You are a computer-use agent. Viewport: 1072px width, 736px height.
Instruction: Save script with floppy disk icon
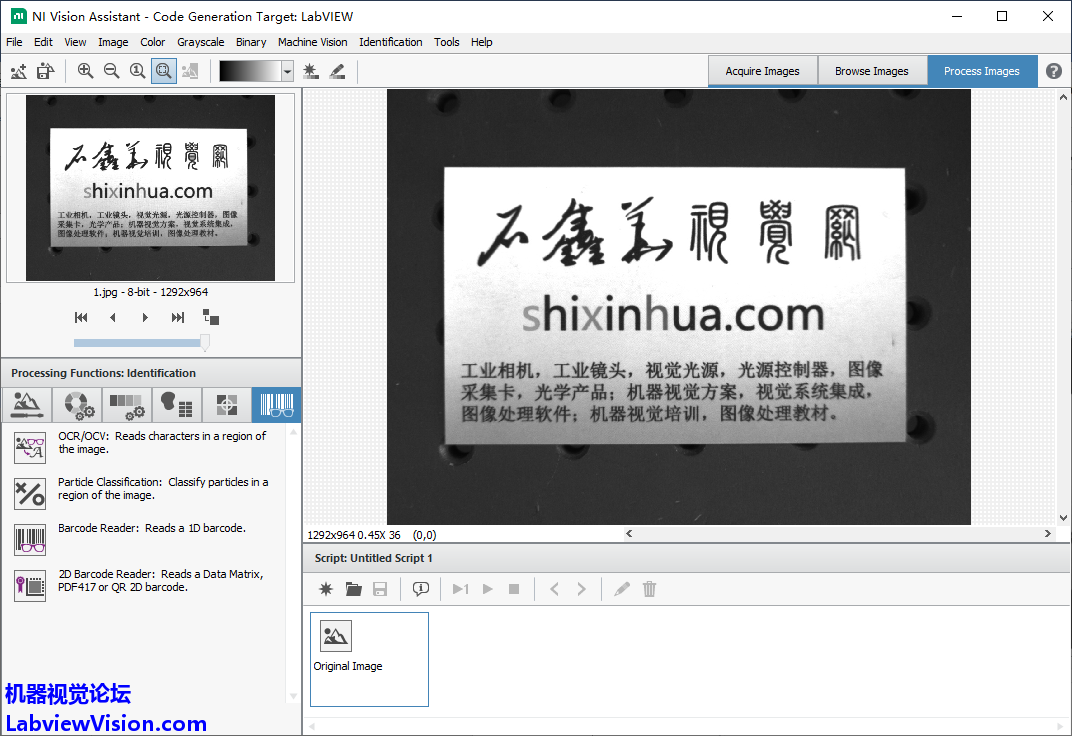point(380,589)
